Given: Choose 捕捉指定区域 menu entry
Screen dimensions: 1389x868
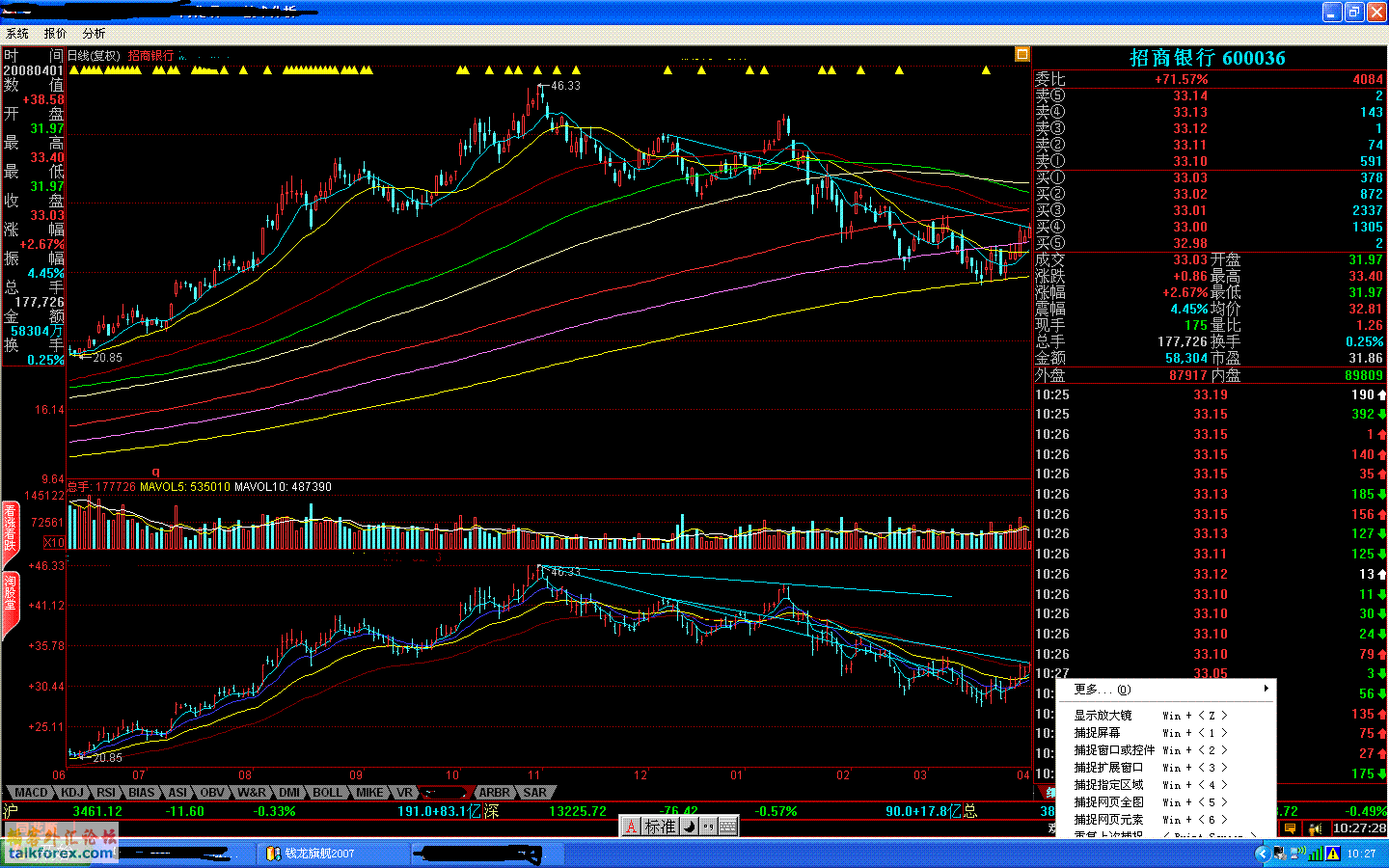Looking at the screenshot, I should (x=1167, y=785).
